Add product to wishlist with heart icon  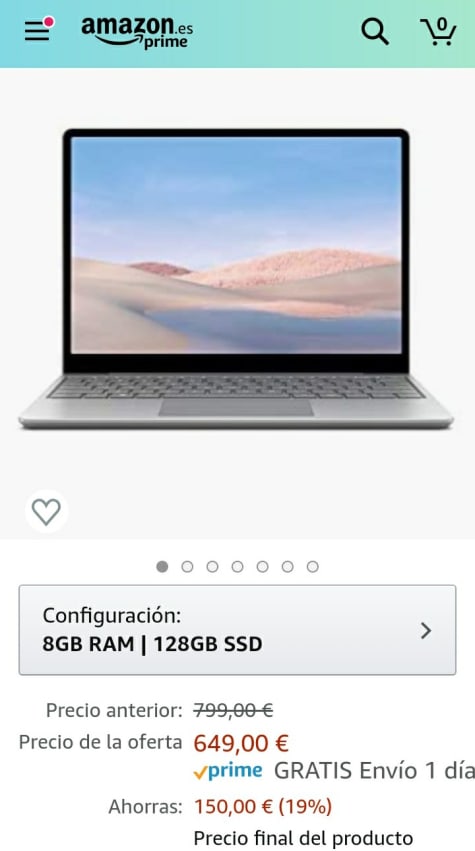point(46,511)
